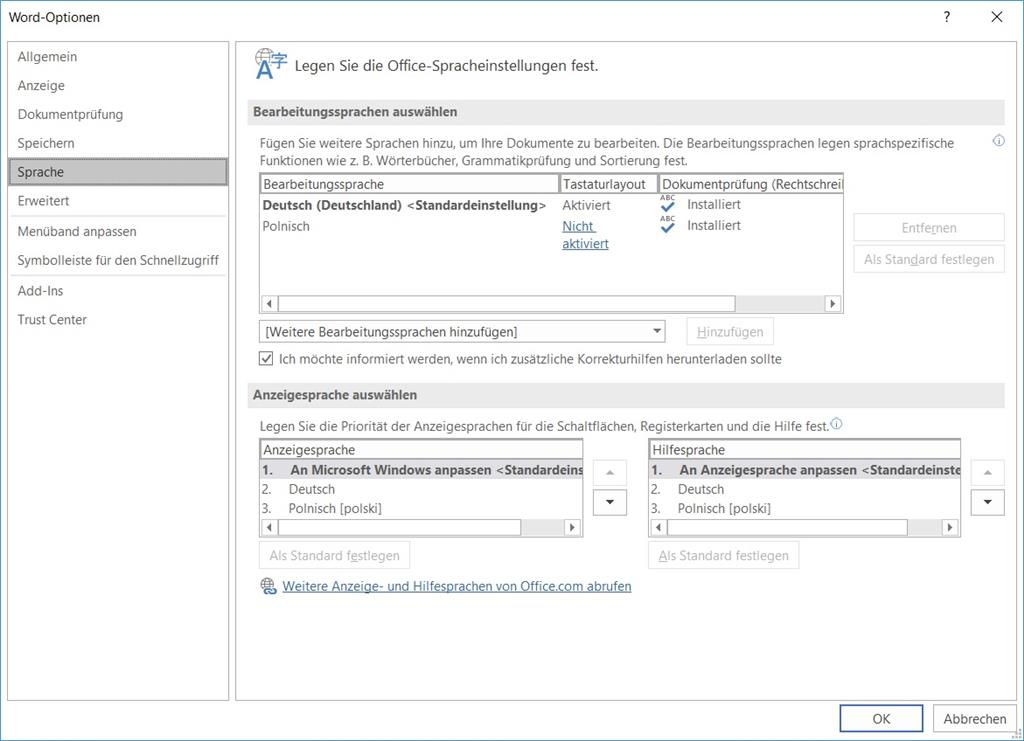
Task: Click the Nicht aktiviert keyboard layout link
Action: pyautogui.click(x=585, y=235)
